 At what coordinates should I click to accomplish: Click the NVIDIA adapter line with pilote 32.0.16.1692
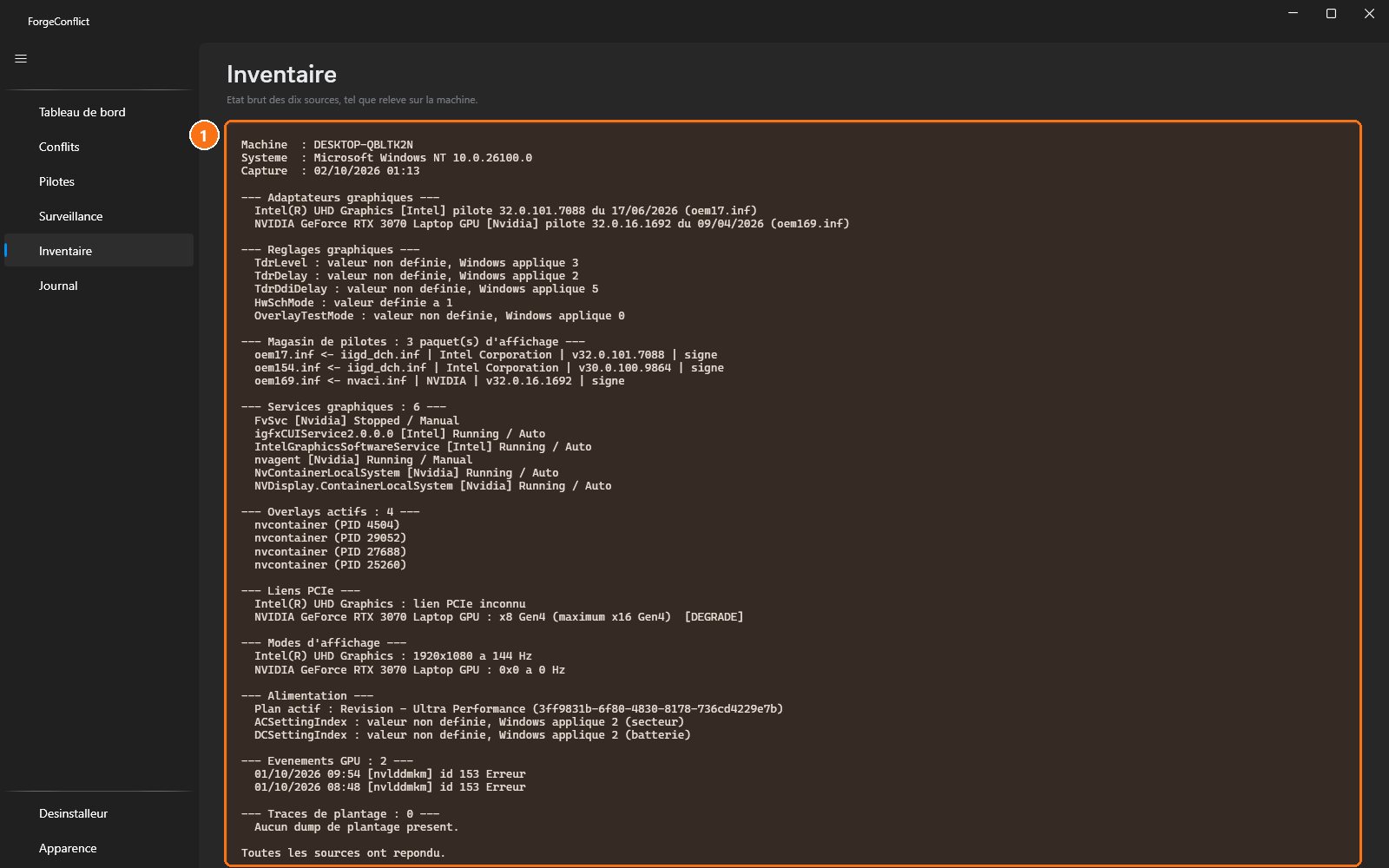click(551, 223)
